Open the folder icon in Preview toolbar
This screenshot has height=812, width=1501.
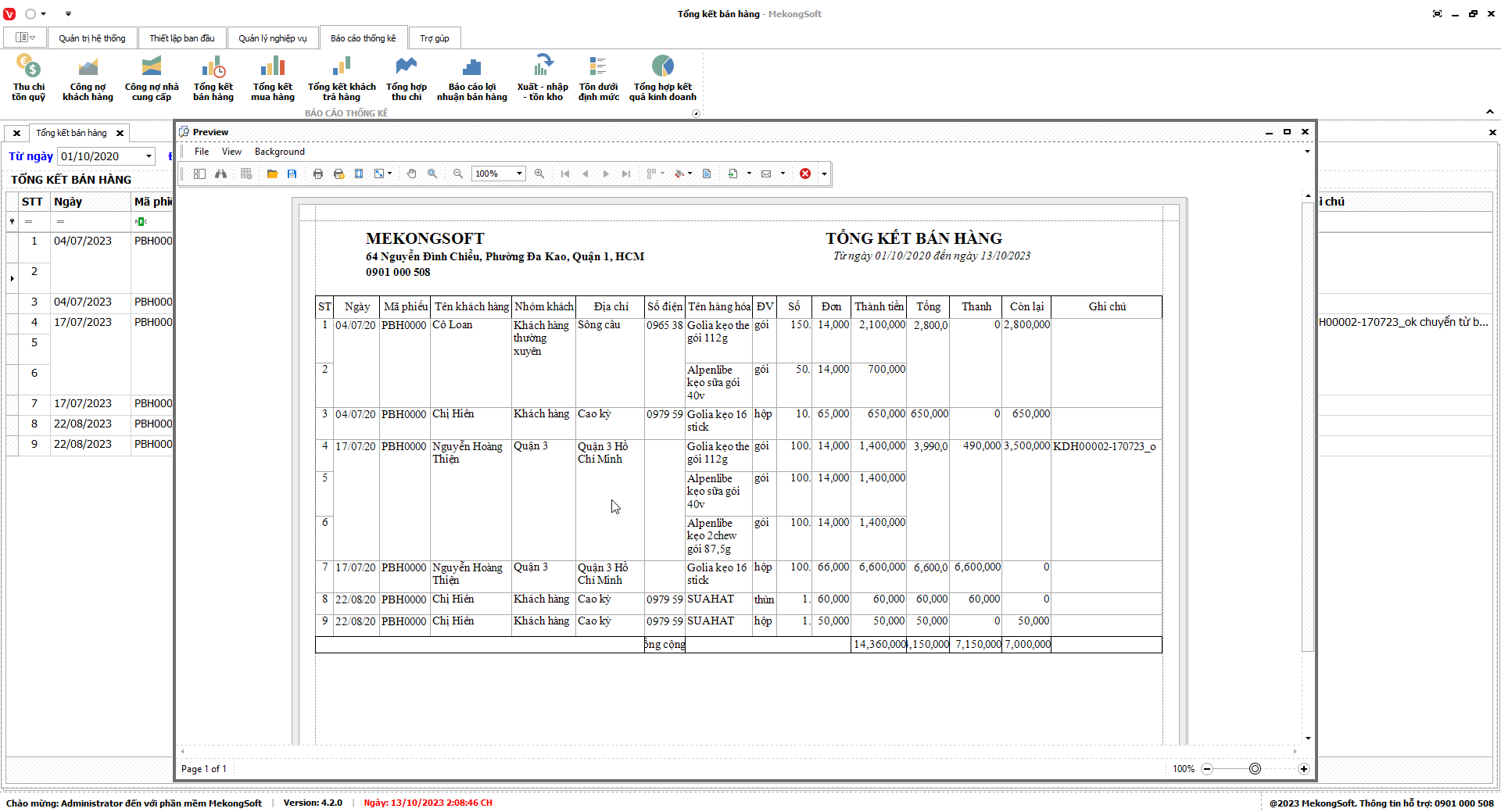(x=272, y=173)
